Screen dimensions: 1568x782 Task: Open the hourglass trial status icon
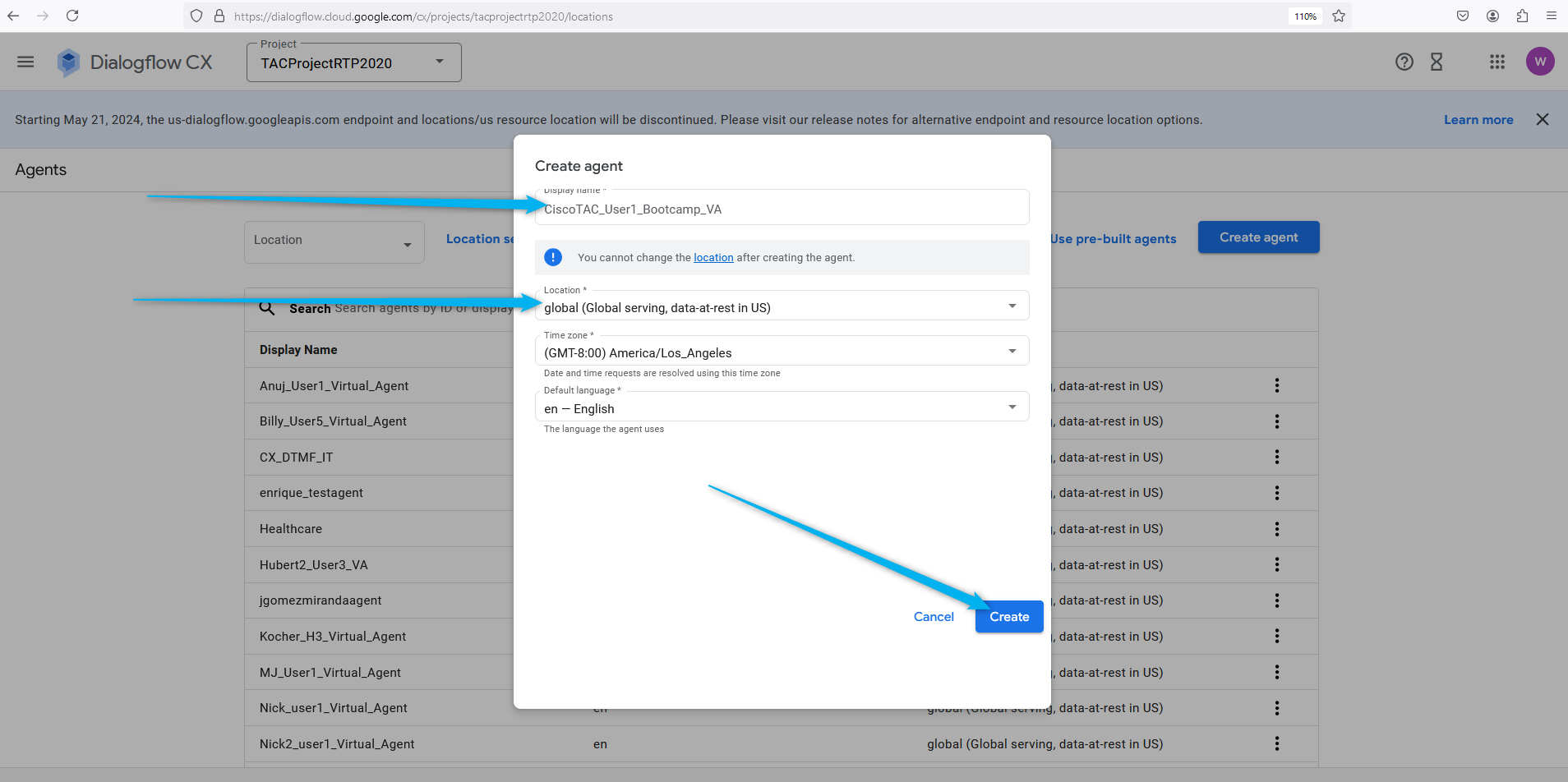(x=1437, y=62)
